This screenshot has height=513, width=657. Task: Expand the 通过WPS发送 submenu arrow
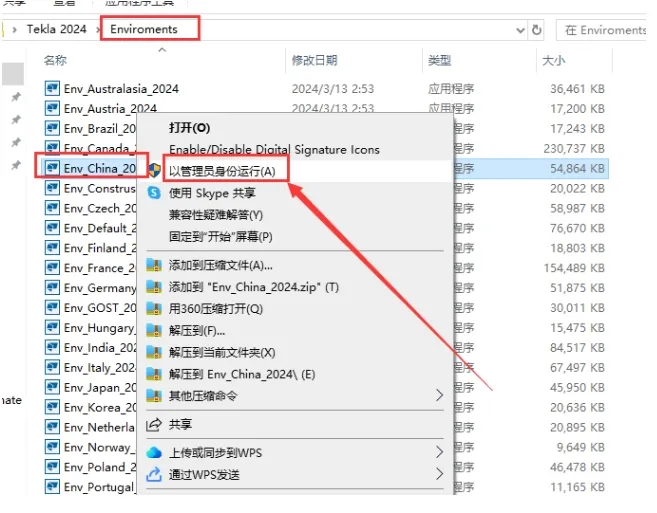(439, 474)
